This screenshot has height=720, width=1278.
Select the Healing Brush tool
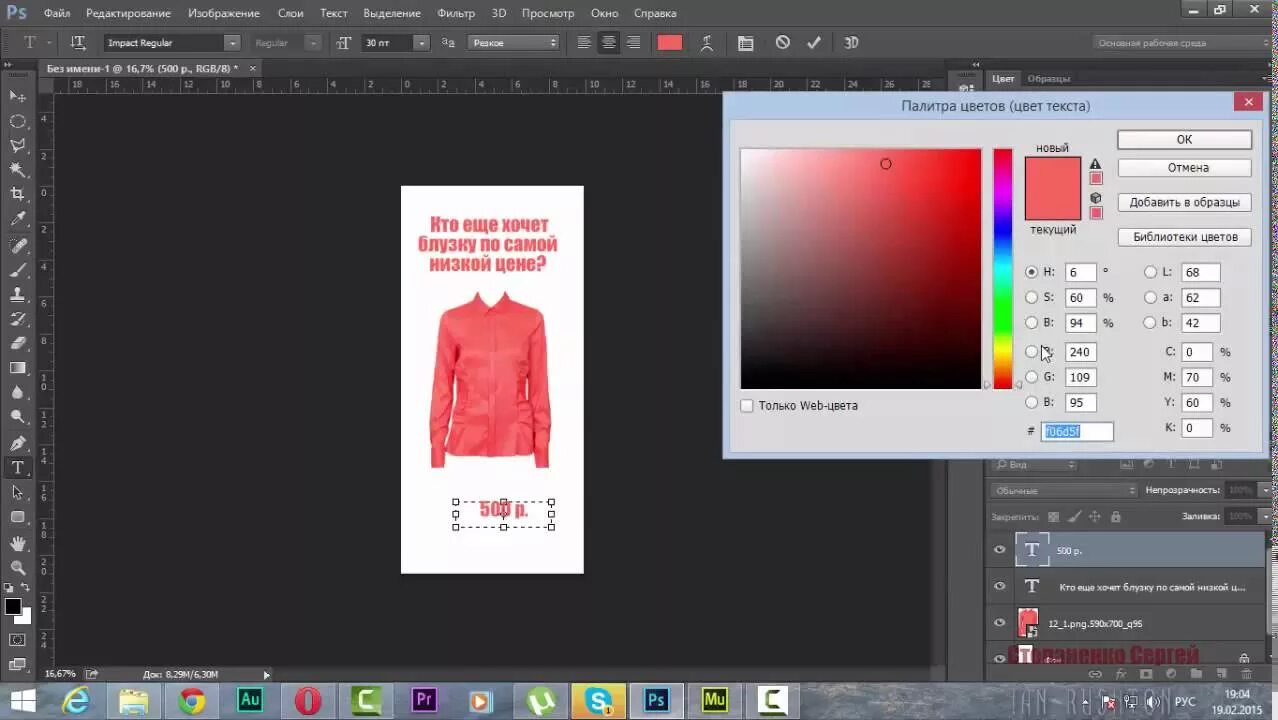click(x=18, y=246)
